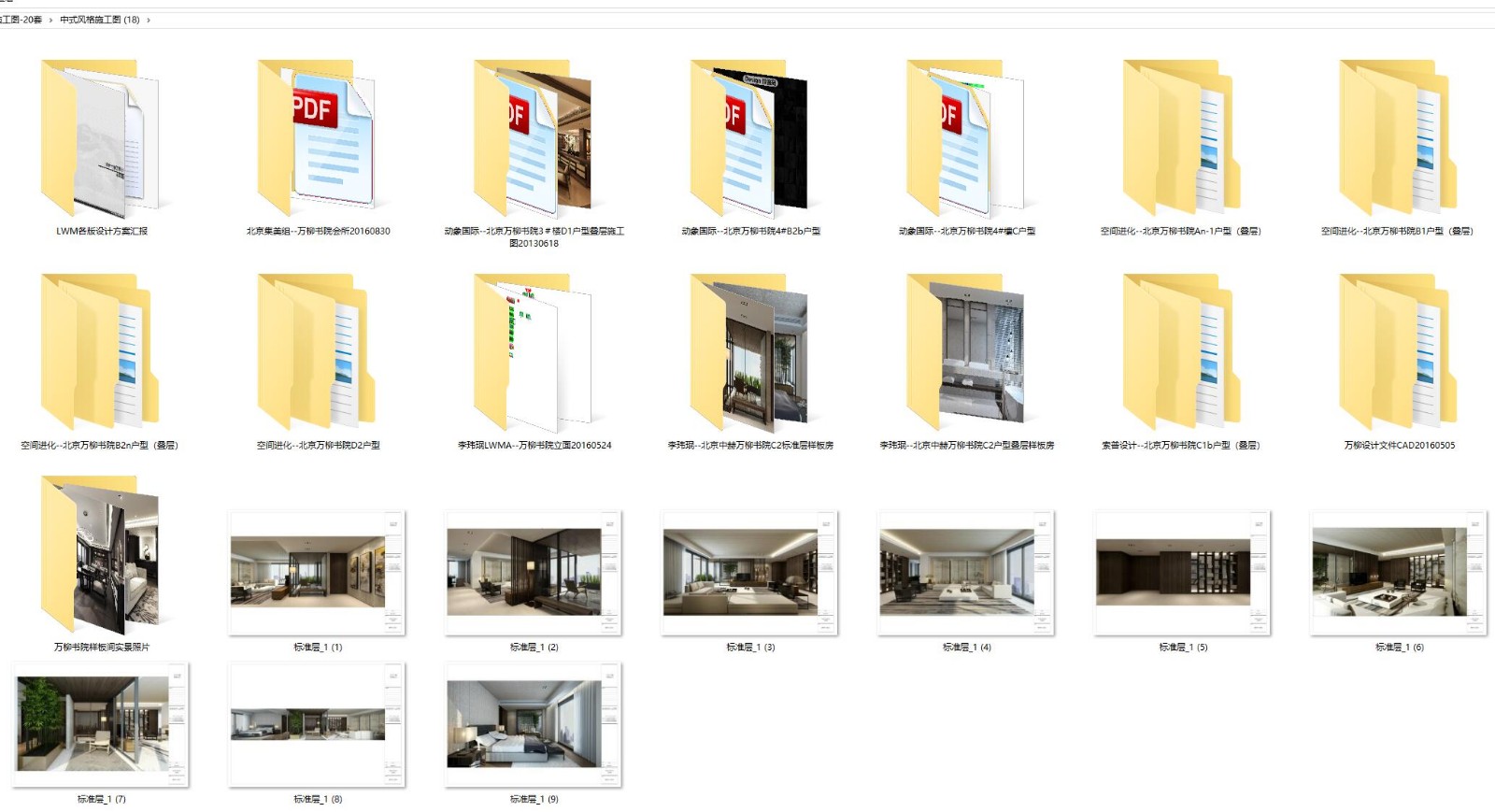Click file name text 标准层_1 (9)
Viewport: 1495px width, 812px height.
(x=534, y=799)
